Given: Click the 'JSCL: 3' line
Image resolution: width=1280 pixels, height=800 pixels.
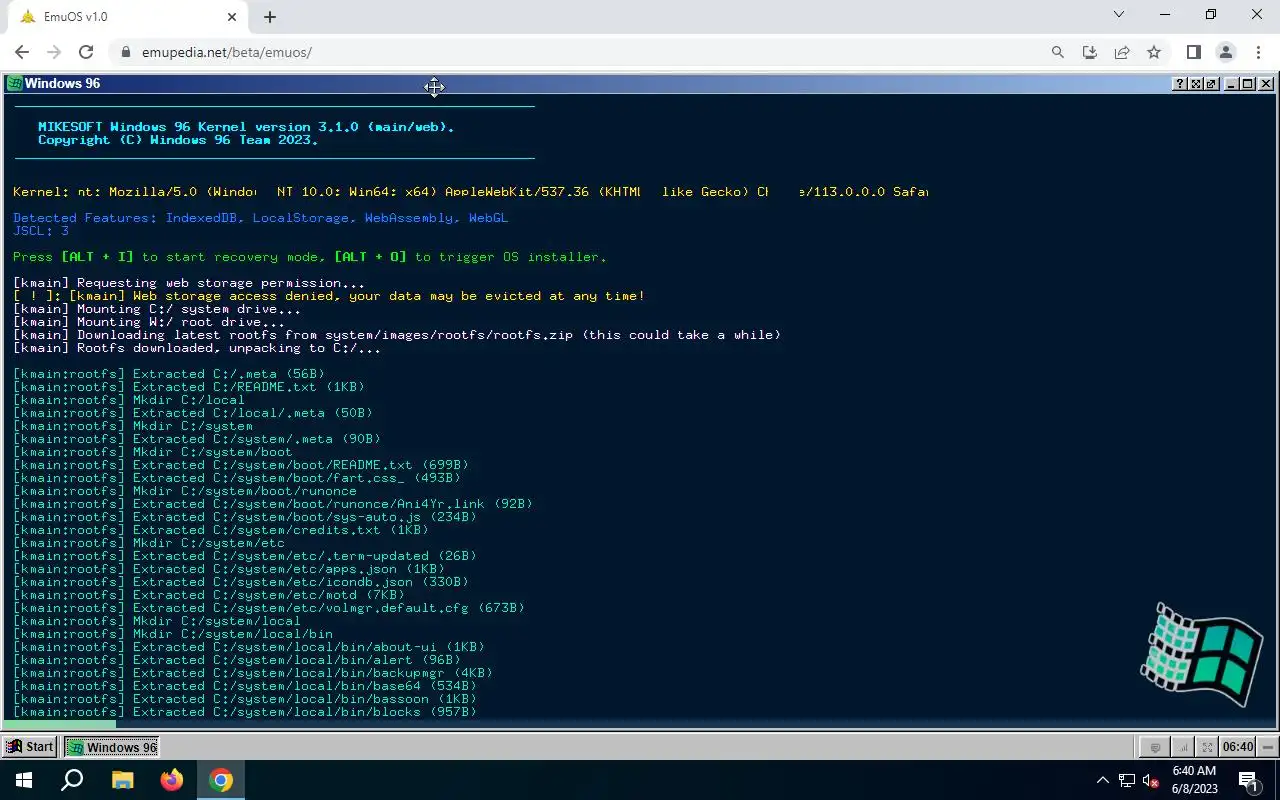Looking at the screenshot, I should (x=41, y=231).
